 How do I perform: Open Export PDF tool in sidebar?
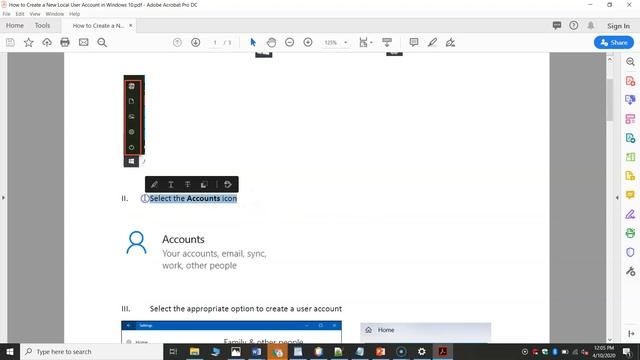(630, 138)
